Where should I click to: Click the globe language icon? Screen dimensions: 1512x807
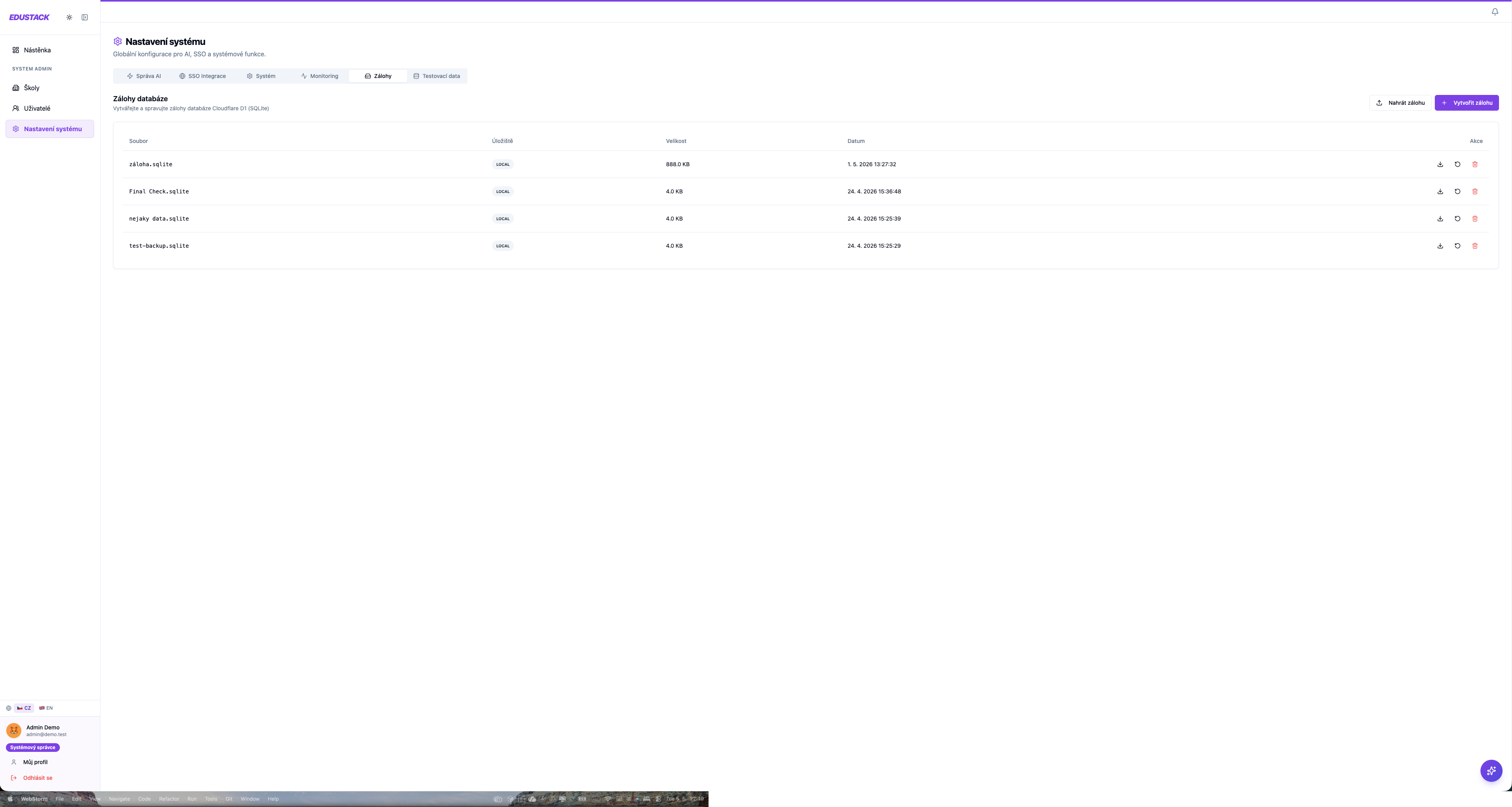[x=8, y=708]
